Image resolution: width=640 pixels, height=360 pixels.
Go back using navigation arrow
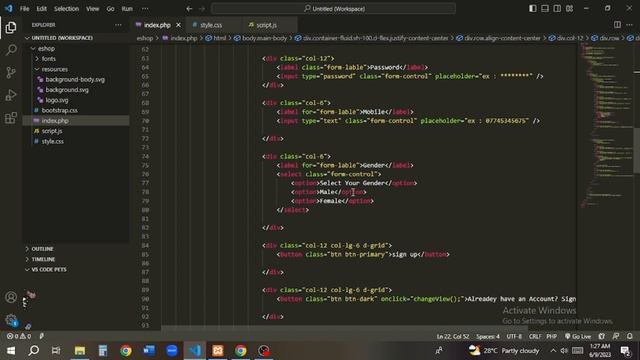coord(189,9)
